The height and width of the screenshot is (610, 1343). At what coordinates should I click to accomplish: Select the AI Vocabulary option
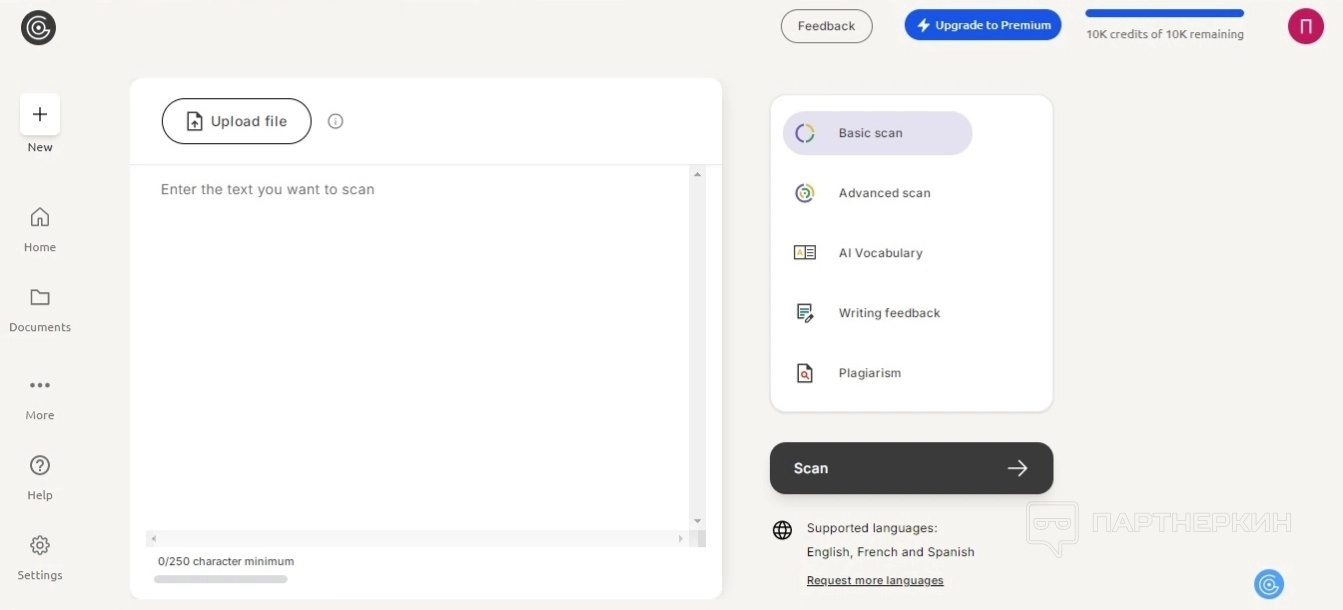coord(880,253)
